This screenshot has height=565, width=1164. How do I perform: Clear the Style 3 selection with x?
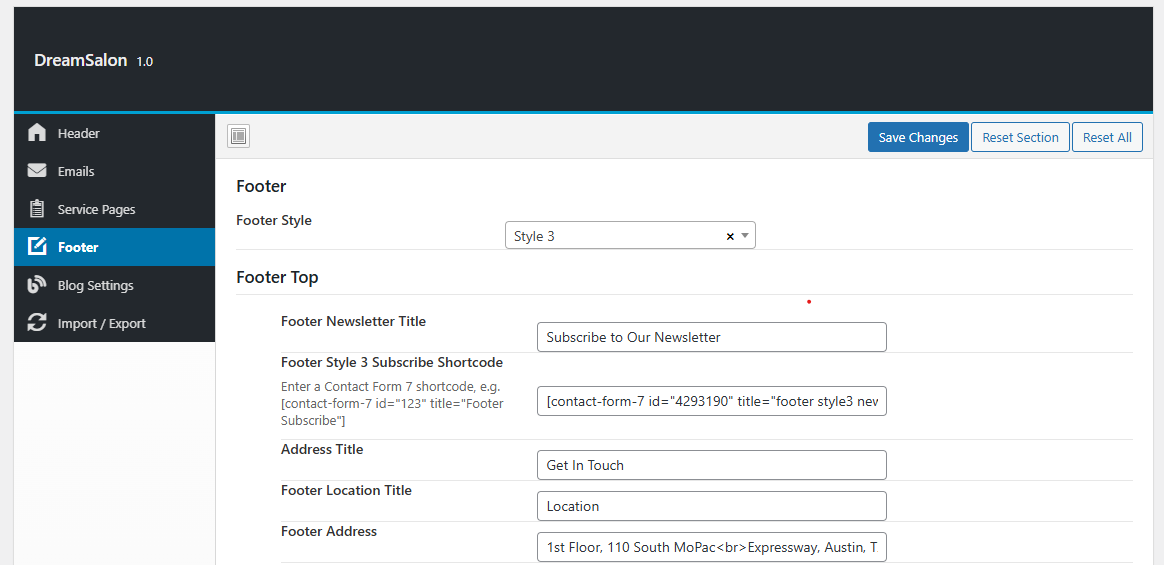coord(730,236)
